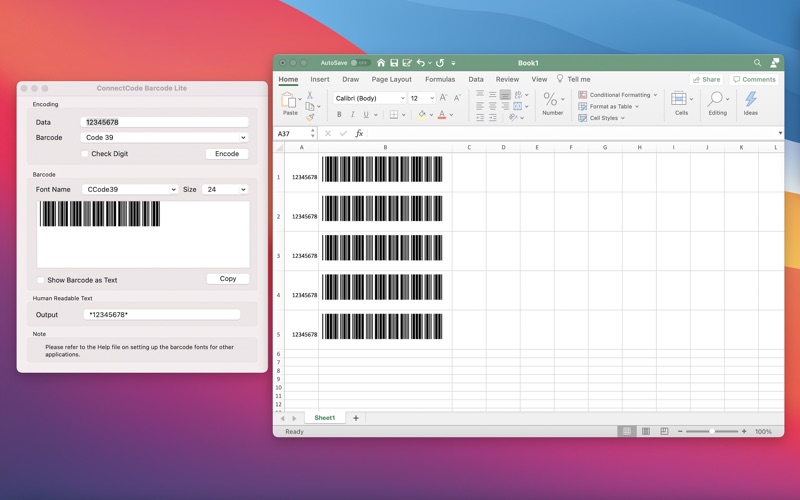
Task: Click the Data input field 12345678
Action: pyautogui.click(x=164, y=122)
